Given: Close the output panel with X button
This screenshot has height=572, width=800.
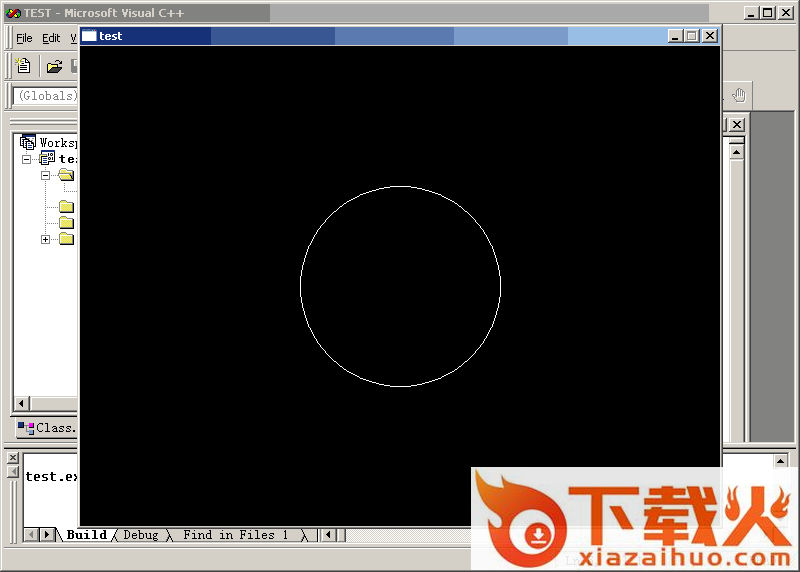Looking at the screenshot, I should coord(13,458).
